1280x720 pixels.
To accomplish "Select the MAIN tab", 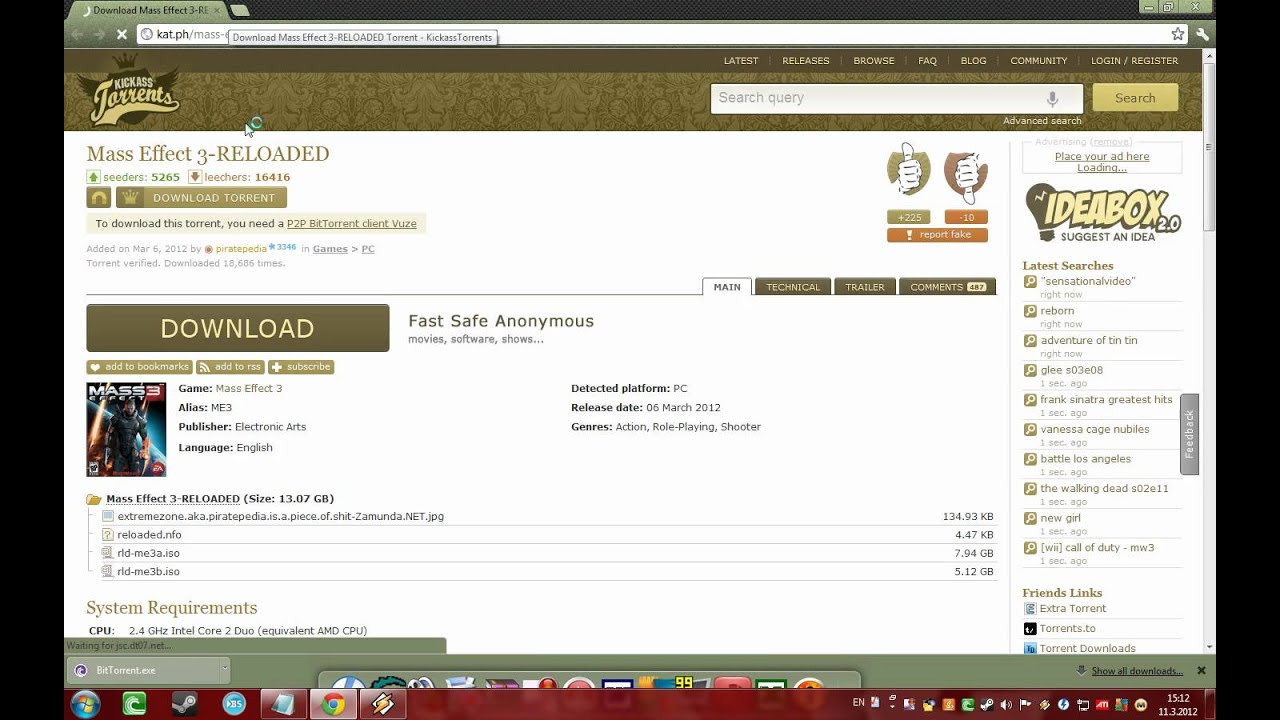I will click(727, 287).
